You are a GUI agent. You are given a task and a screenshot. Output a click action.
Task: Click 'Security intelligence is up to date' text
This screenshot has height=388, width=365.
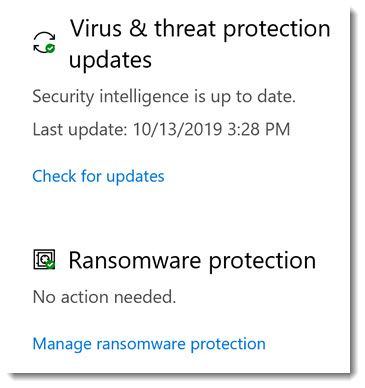(164, 97)
